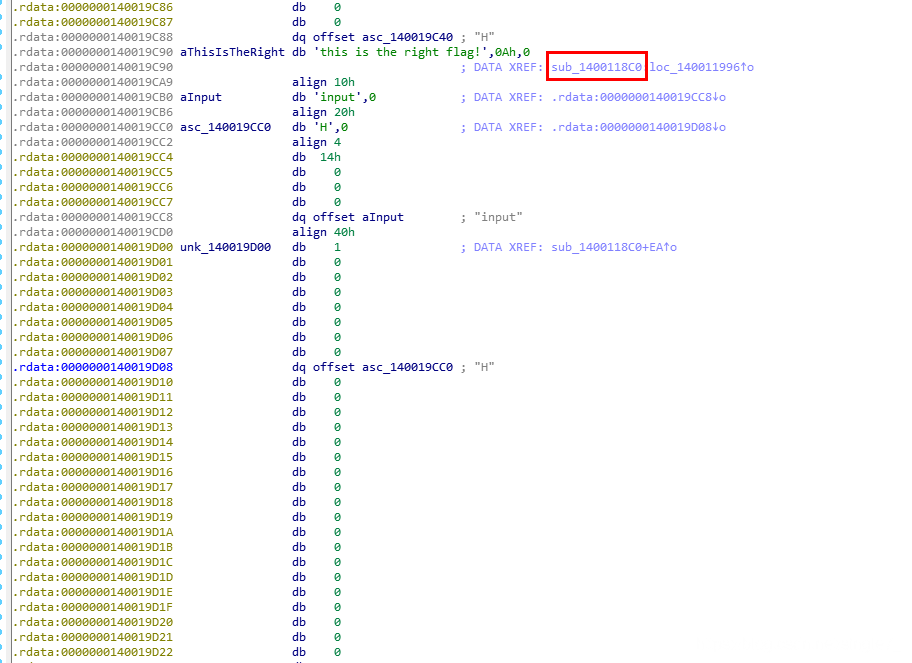This screenshot has height=663, width=912.
Task: Open xref .rdata:0000000140019D08 beside asc_140019CC0
Action: [x=639, y=127]
